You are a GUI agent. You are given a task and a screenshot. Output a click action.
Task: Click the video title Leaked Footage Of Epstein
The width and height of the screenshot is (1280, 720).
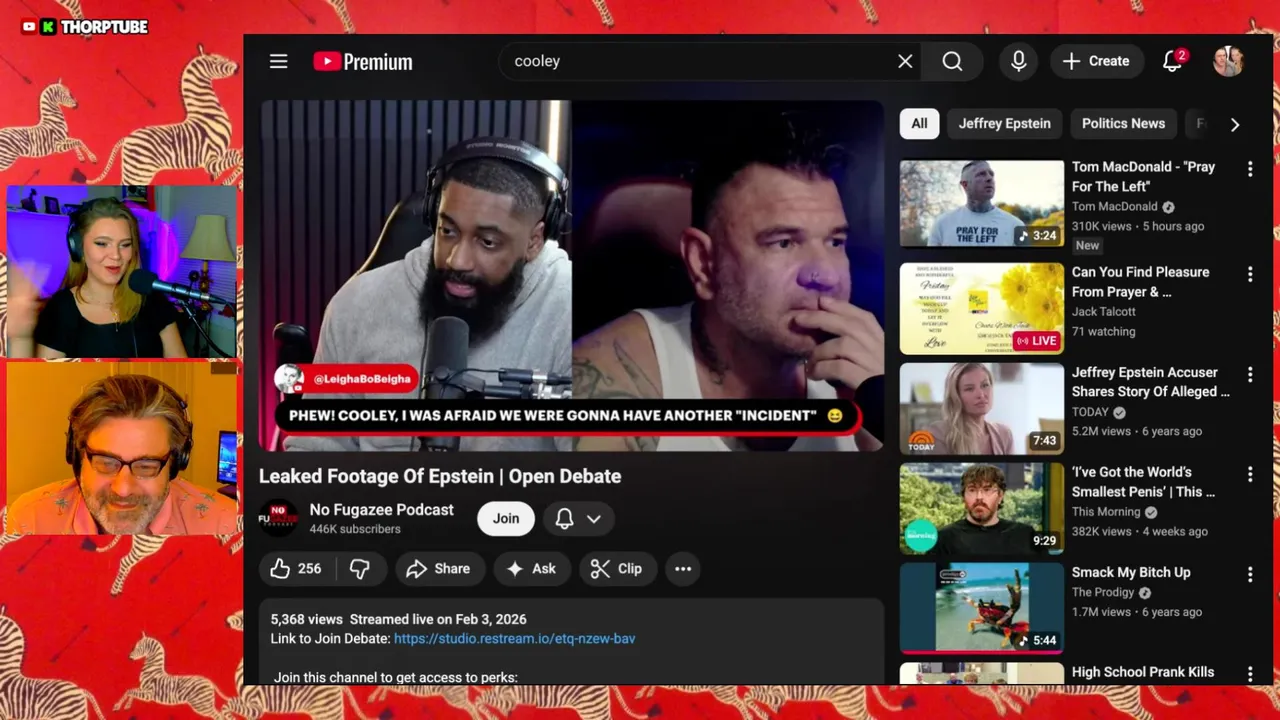[440, 476]
